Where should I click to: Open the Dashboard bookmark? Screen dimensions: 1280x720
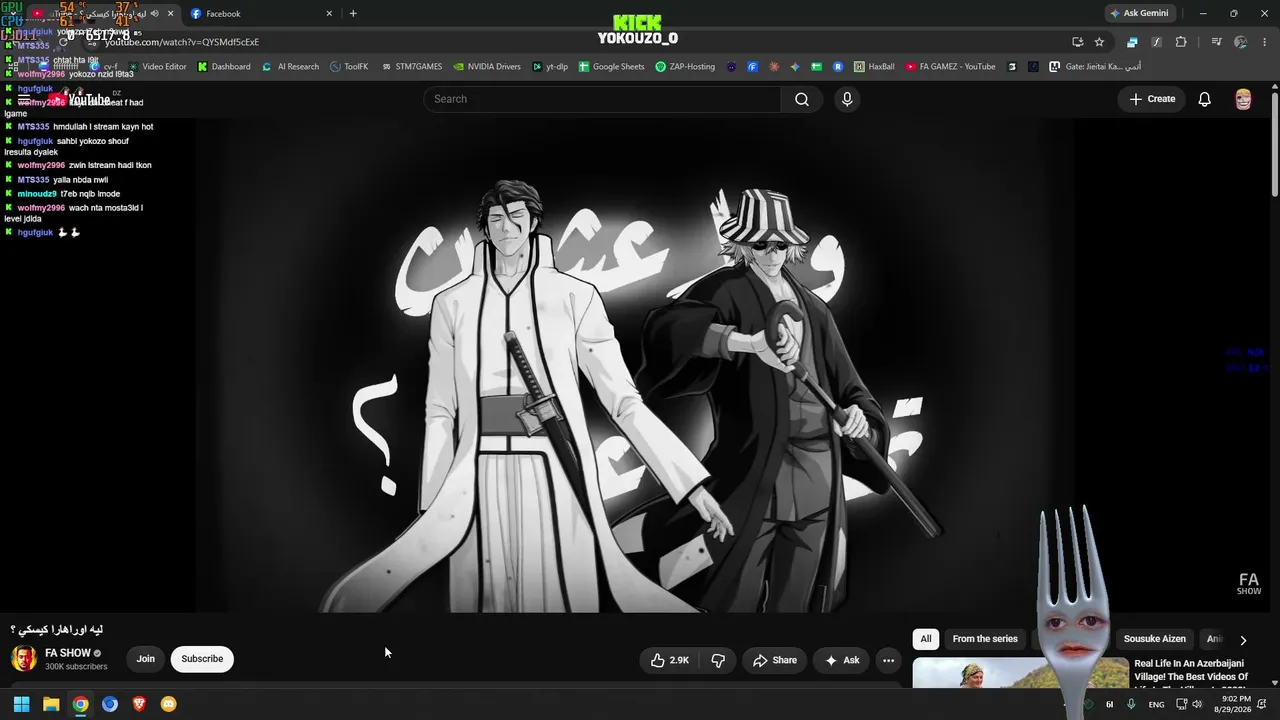point(224,67)
